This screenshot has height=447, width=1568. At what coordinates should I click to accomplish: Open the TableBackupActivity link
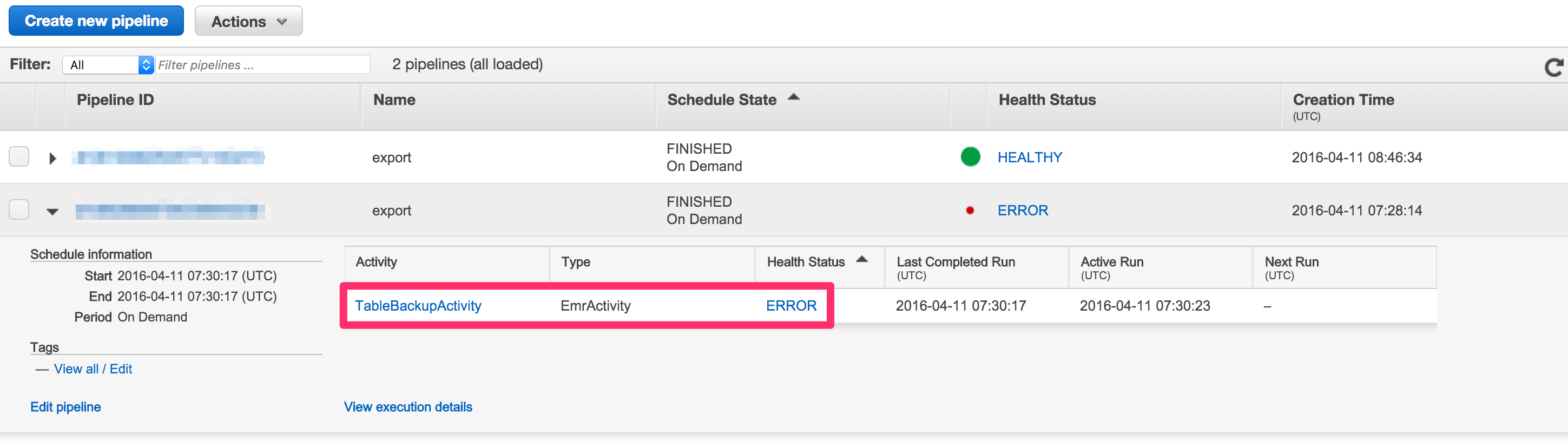click(x=418, y=306)
